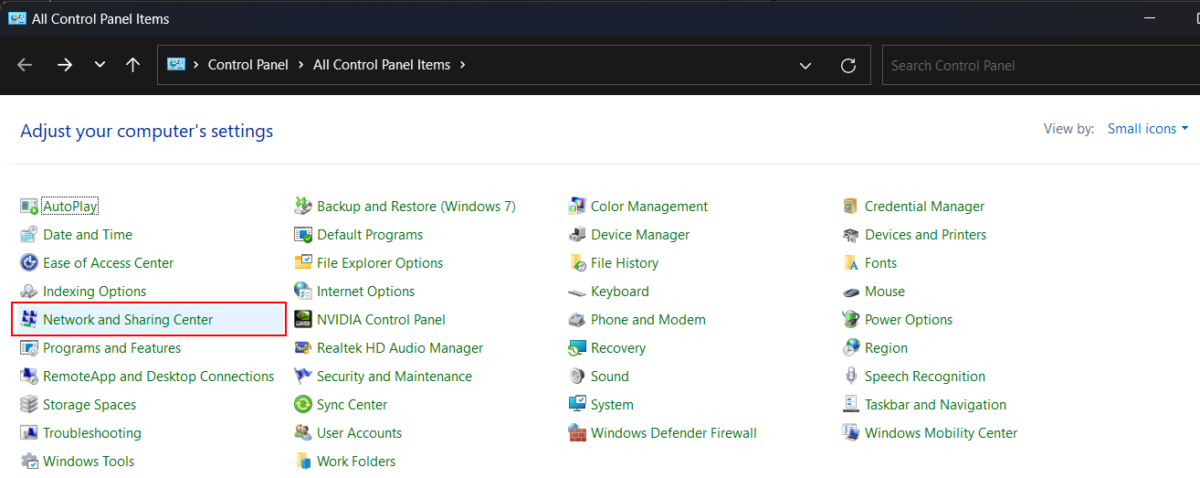Click the Sync Center green icon

click(x=302, y=405)
